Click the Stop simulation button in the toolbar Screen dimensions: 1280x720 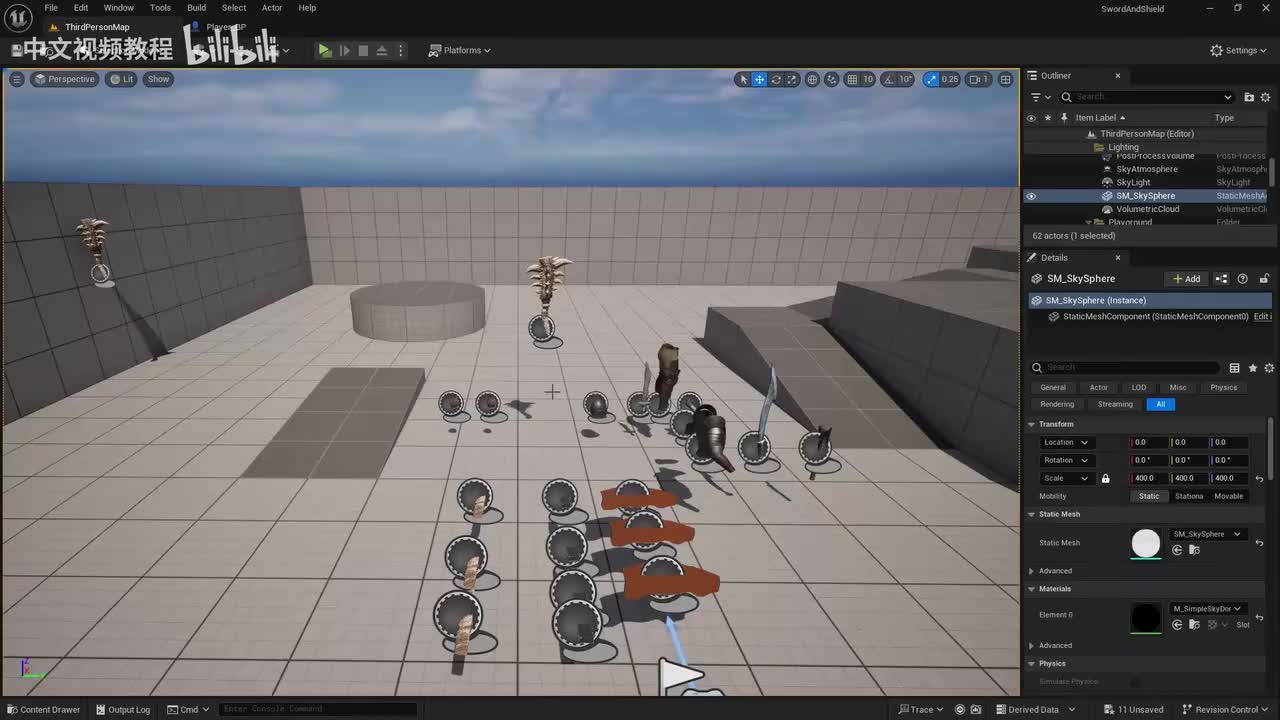click(363, 50)
